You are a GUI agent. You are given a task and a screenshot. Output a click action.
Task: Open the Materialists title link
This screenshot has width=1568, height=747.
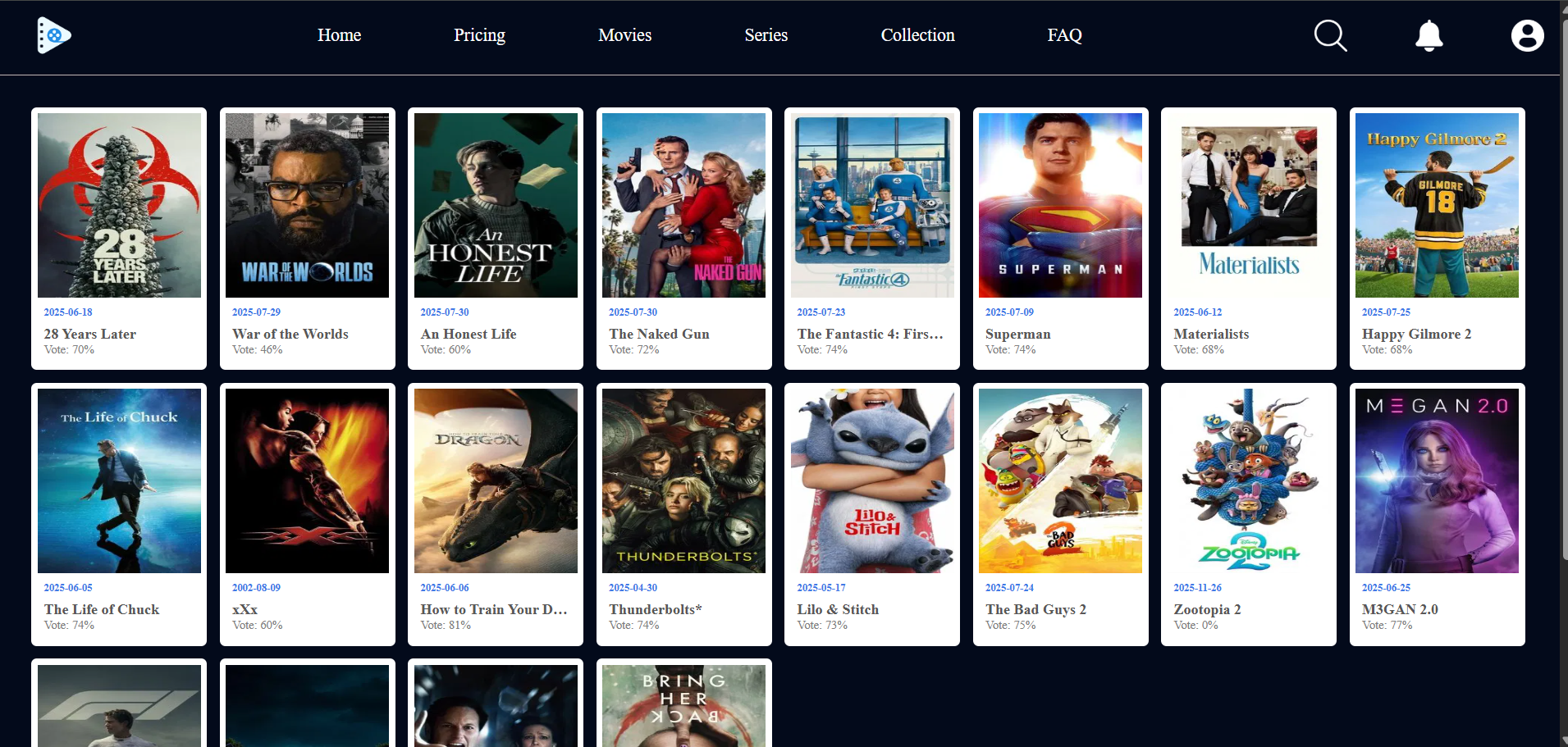click(x=1212, y=334)
